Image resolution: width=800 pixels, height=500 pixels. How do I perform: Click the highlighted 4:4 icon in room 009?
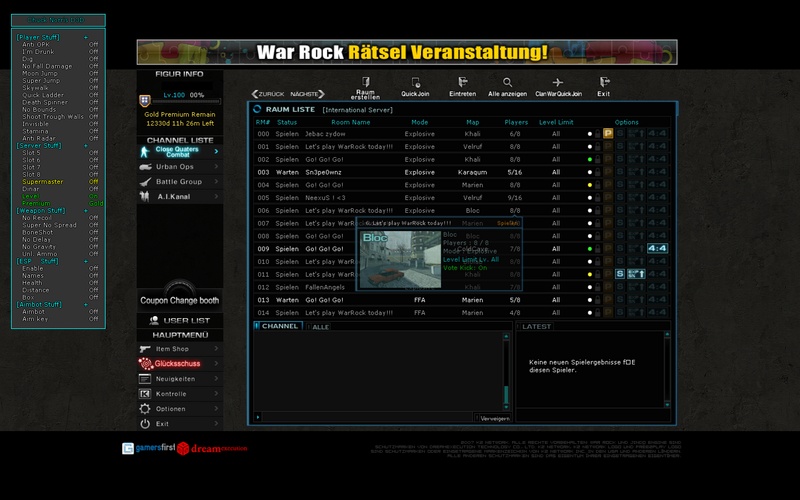[657, 248]
